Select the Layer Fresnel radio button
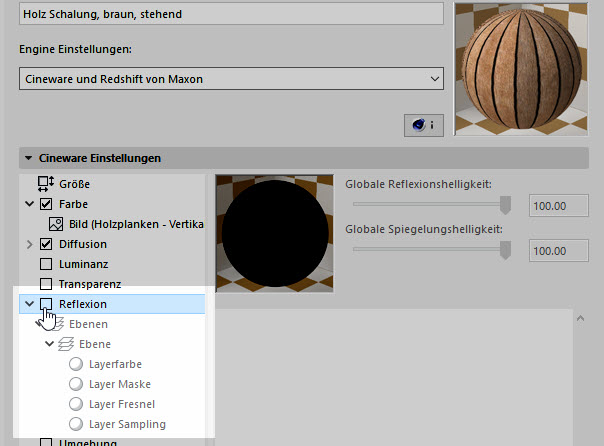604x446 pixels. pyautogui.click(x=76, y=404)
